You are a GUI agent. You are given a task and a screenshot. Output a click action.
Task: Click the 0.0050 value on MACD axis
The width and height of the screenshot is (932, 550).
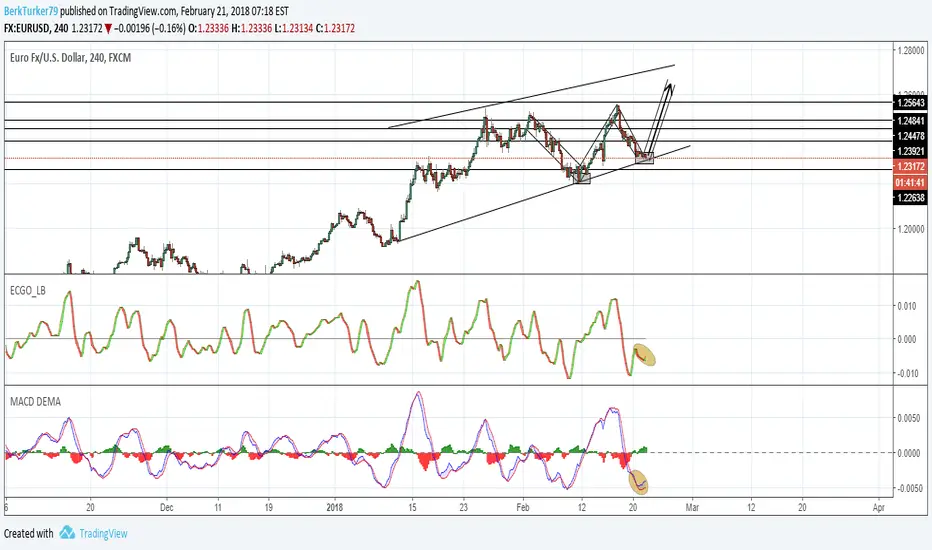tap(909, 418)
